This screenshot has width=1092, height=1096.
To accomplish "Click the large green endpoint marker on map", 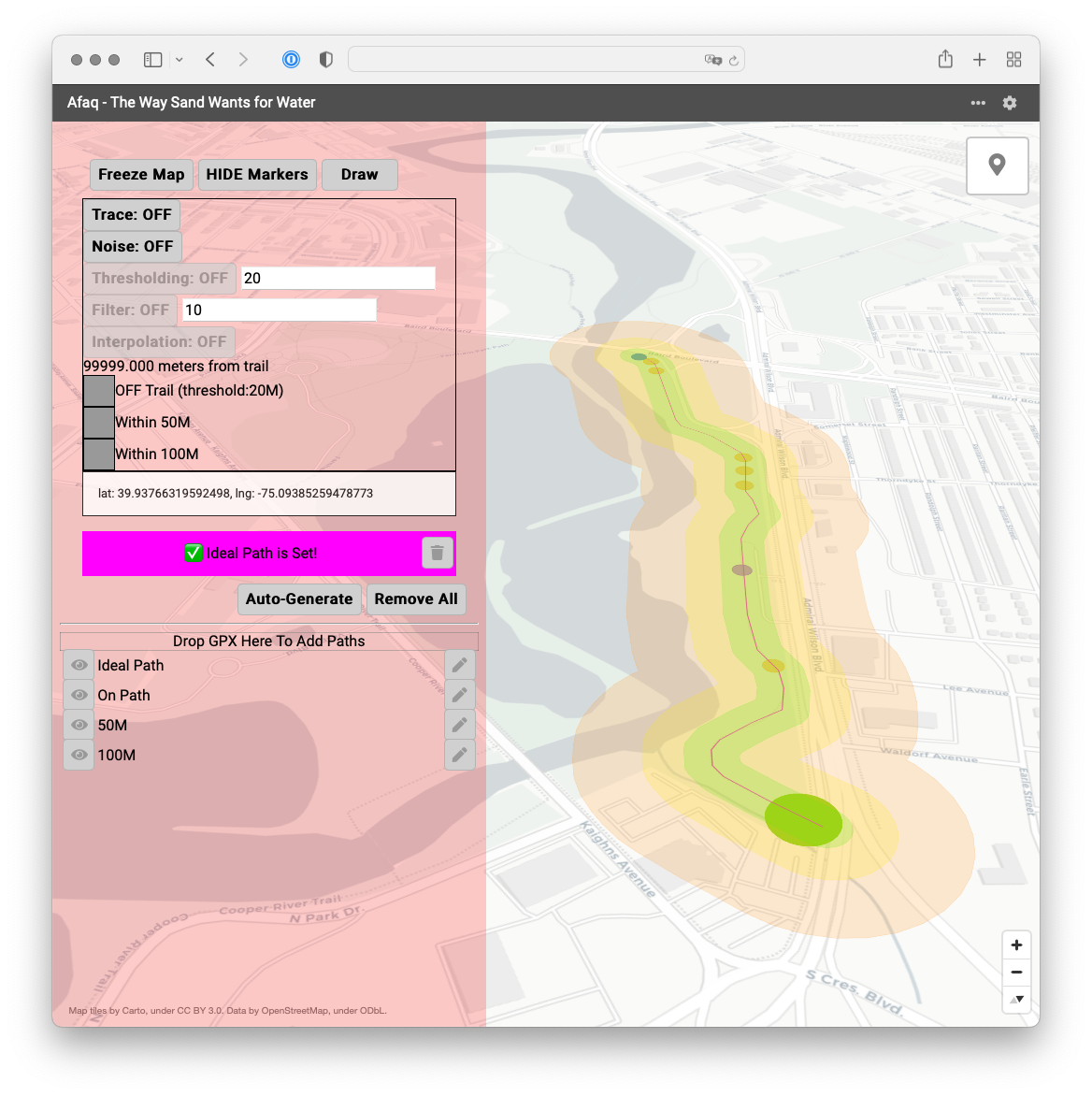I will 803,820.
